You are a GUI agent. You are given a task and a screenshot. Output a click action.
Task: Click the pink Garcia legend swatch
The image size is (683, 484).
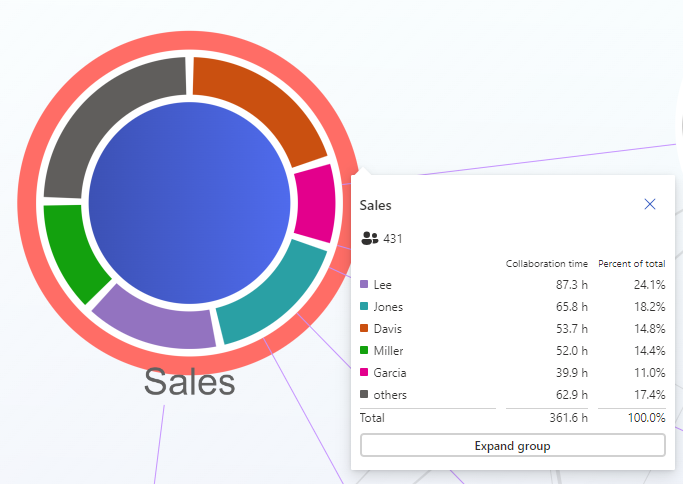pos(365,373)
